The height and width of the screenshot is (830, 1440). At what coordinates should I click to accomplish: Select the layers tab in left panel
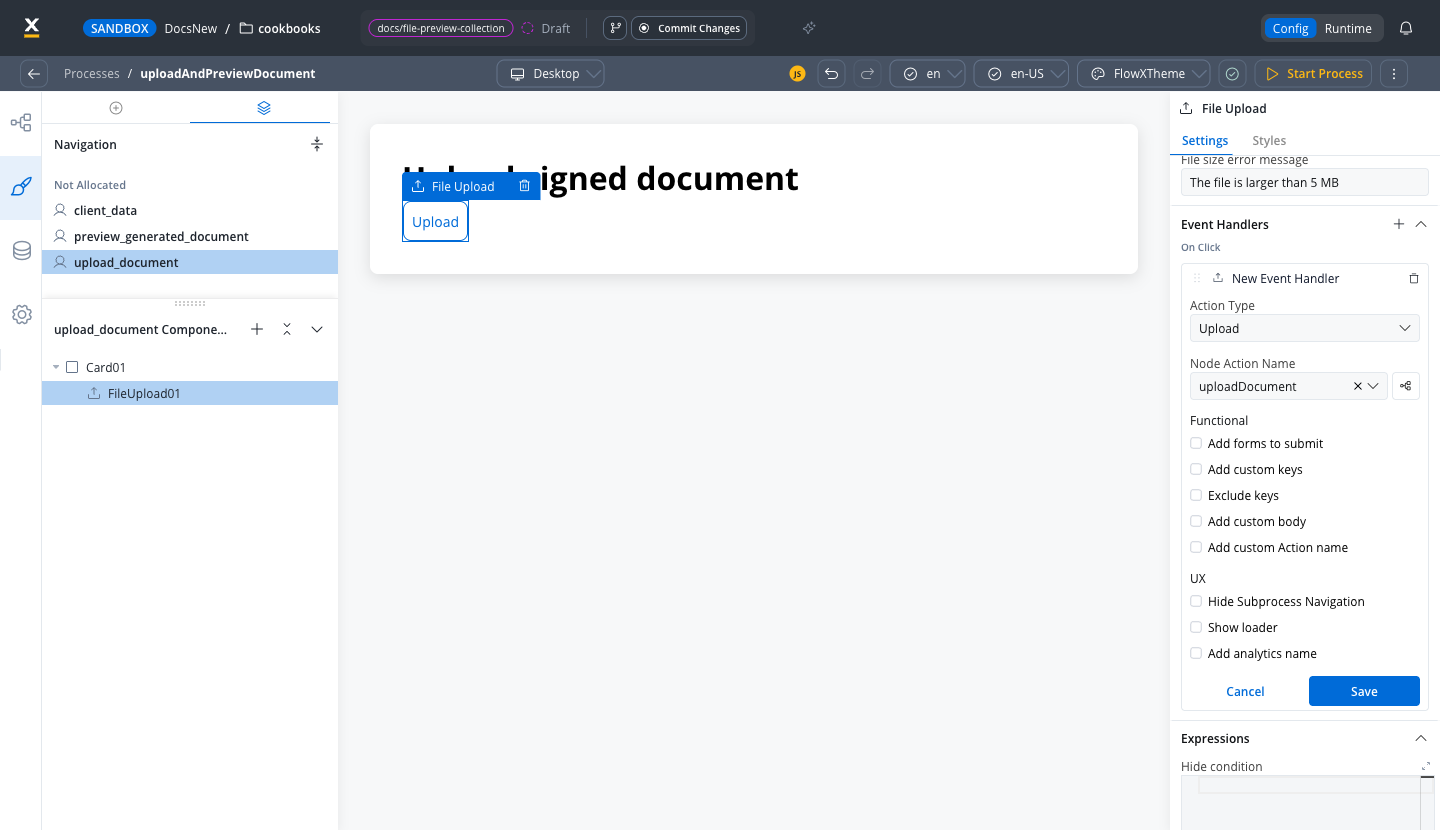point(264,108)
